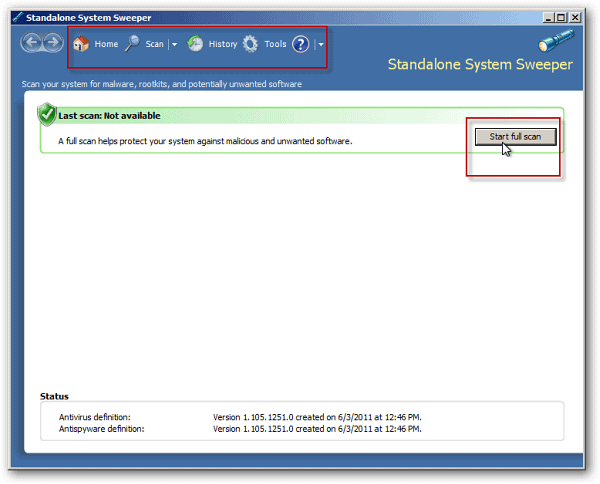Minimize the Standalone System Sweeper window

point(548,16)
